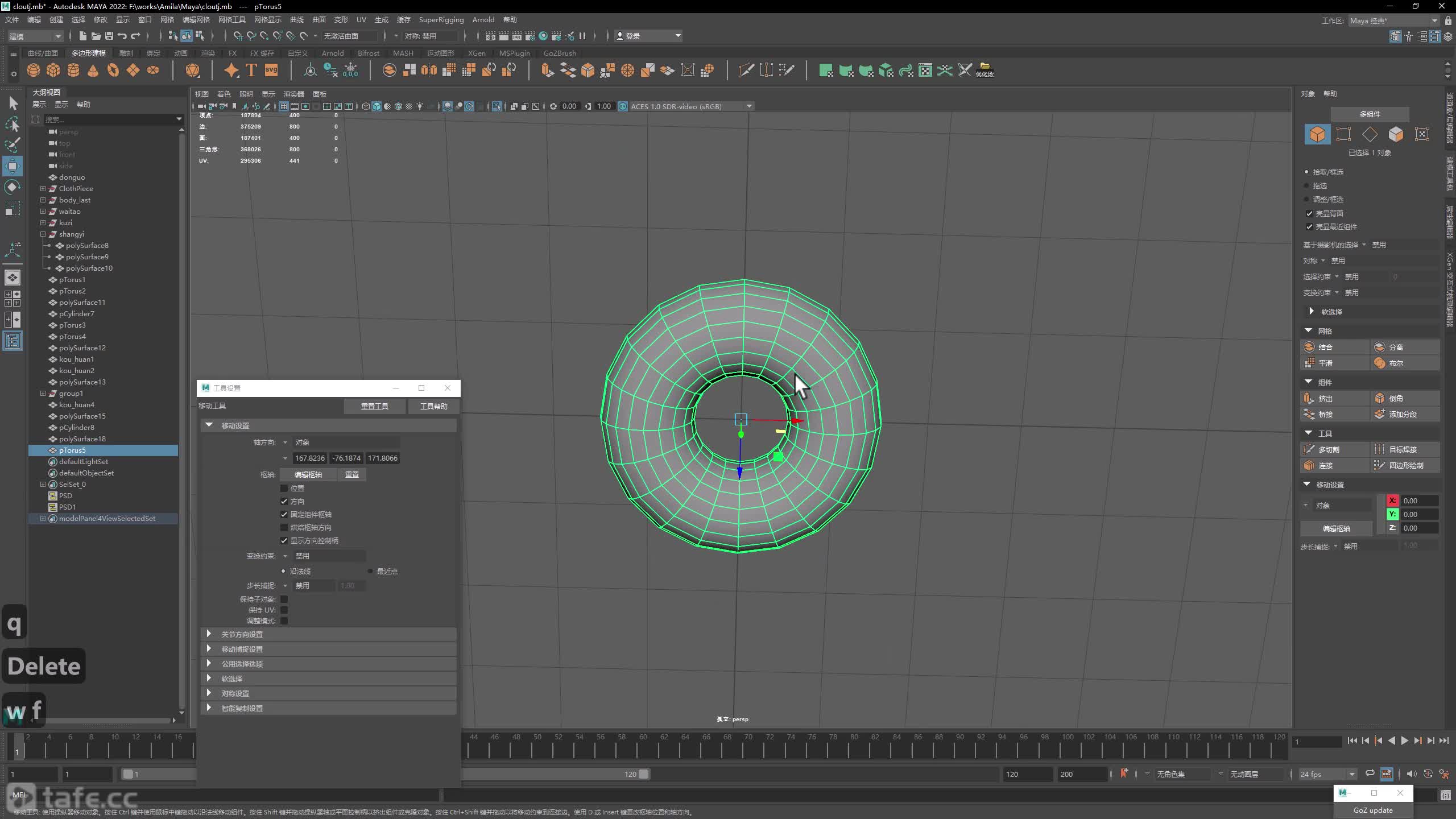Open the 网格工具 menu
Image resolution: width=1456 pixels, height=819 pixels.
pos(231,20)
